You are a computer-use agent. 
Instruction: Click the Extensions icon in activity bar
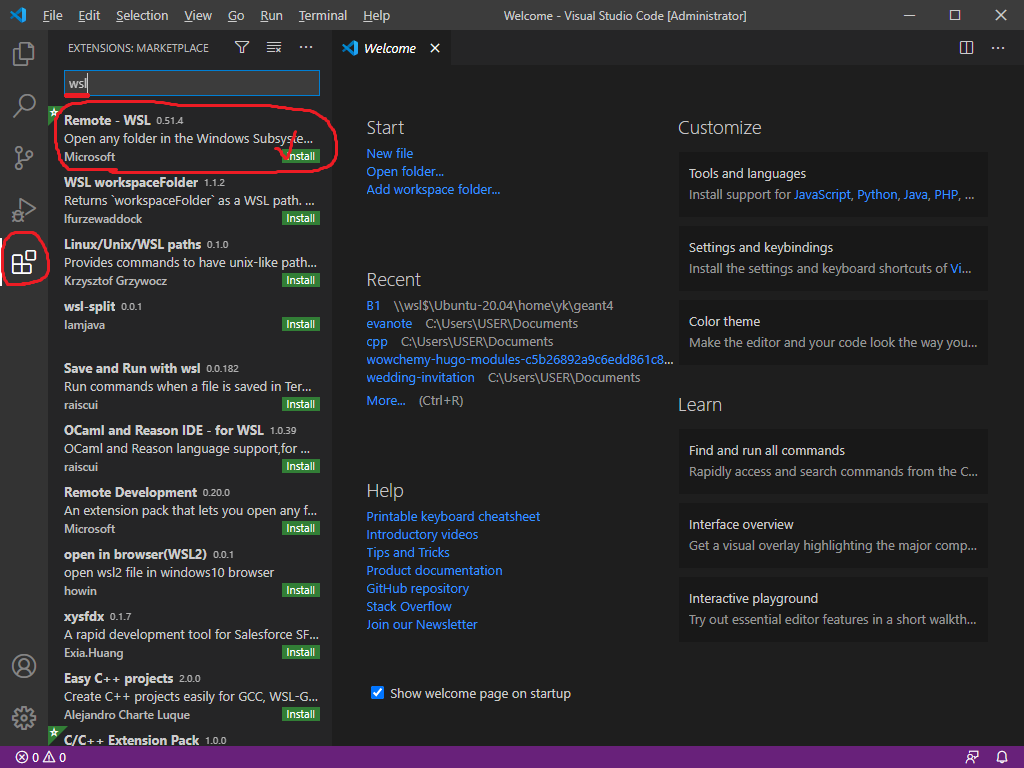click(x=24, y=262)
